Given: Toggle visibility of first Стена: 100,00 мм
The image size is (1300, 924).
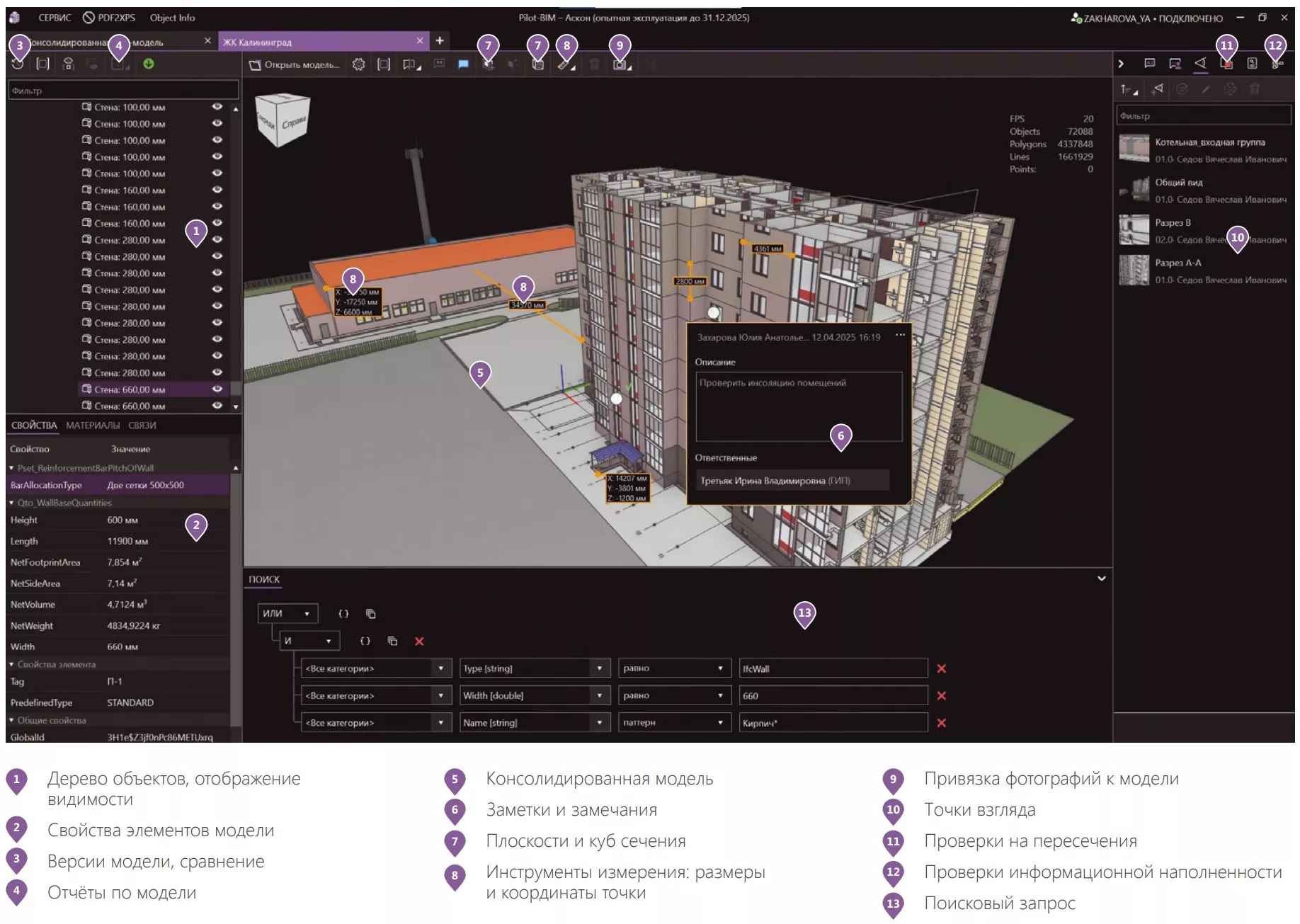Looking at the screenshot, I should coord(217,107).
